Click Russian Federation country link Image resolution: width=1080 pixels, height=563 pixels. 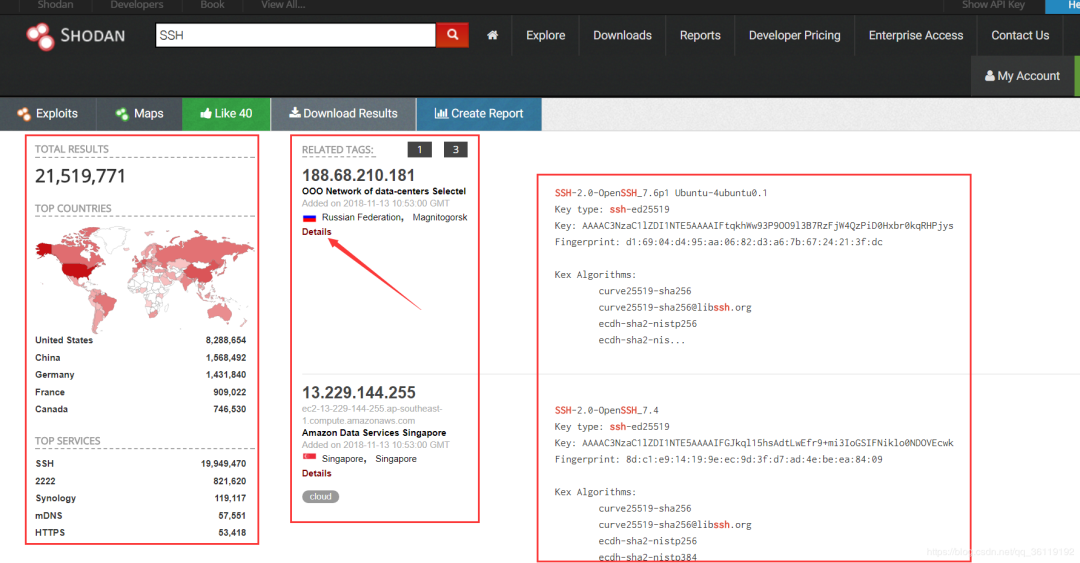tap(362, 217)
